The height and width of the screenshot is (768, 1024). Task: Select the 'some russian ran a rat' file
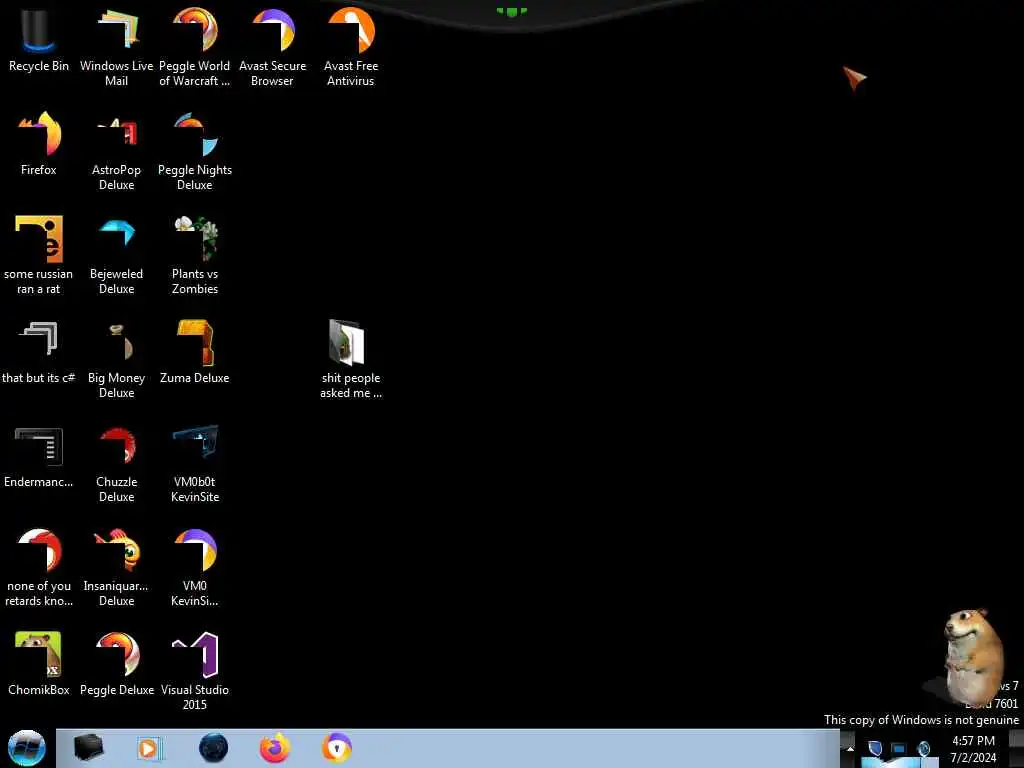(x=39, y=255)
